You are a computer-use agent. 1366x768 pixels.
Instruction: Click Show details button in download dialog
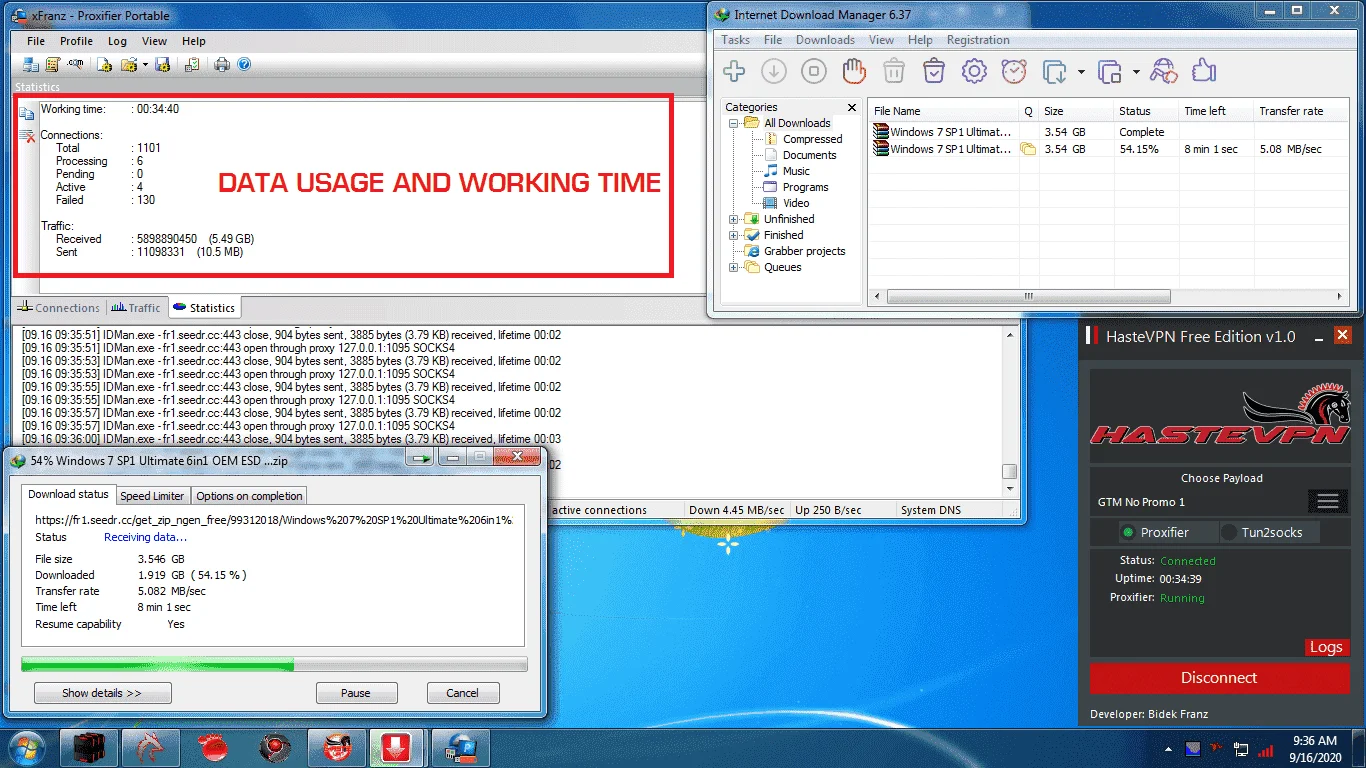click(102, 693)
